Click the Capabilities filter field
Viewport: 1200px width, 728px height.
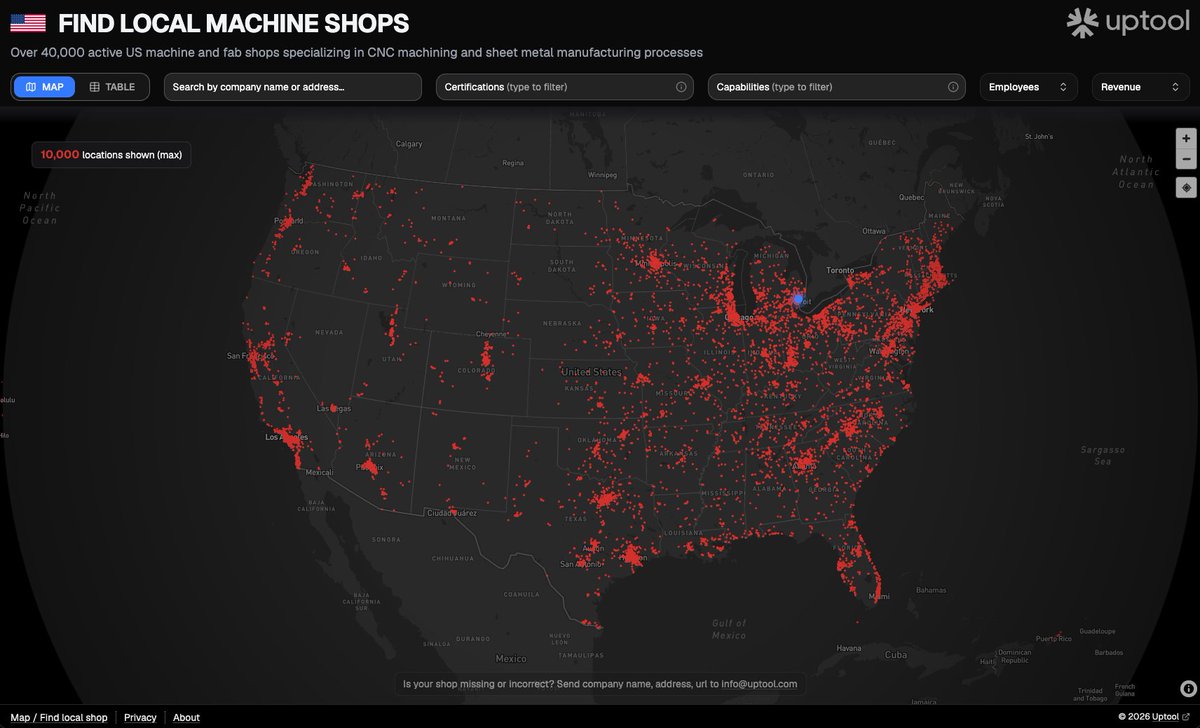837,87
